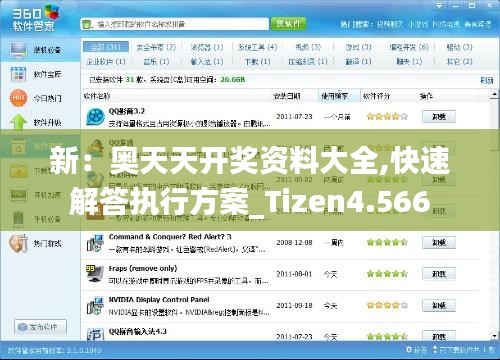This screenshot has height=360, width=500.
Task: Click the QQ影音3.2 film reel icon
Action: 95,117
